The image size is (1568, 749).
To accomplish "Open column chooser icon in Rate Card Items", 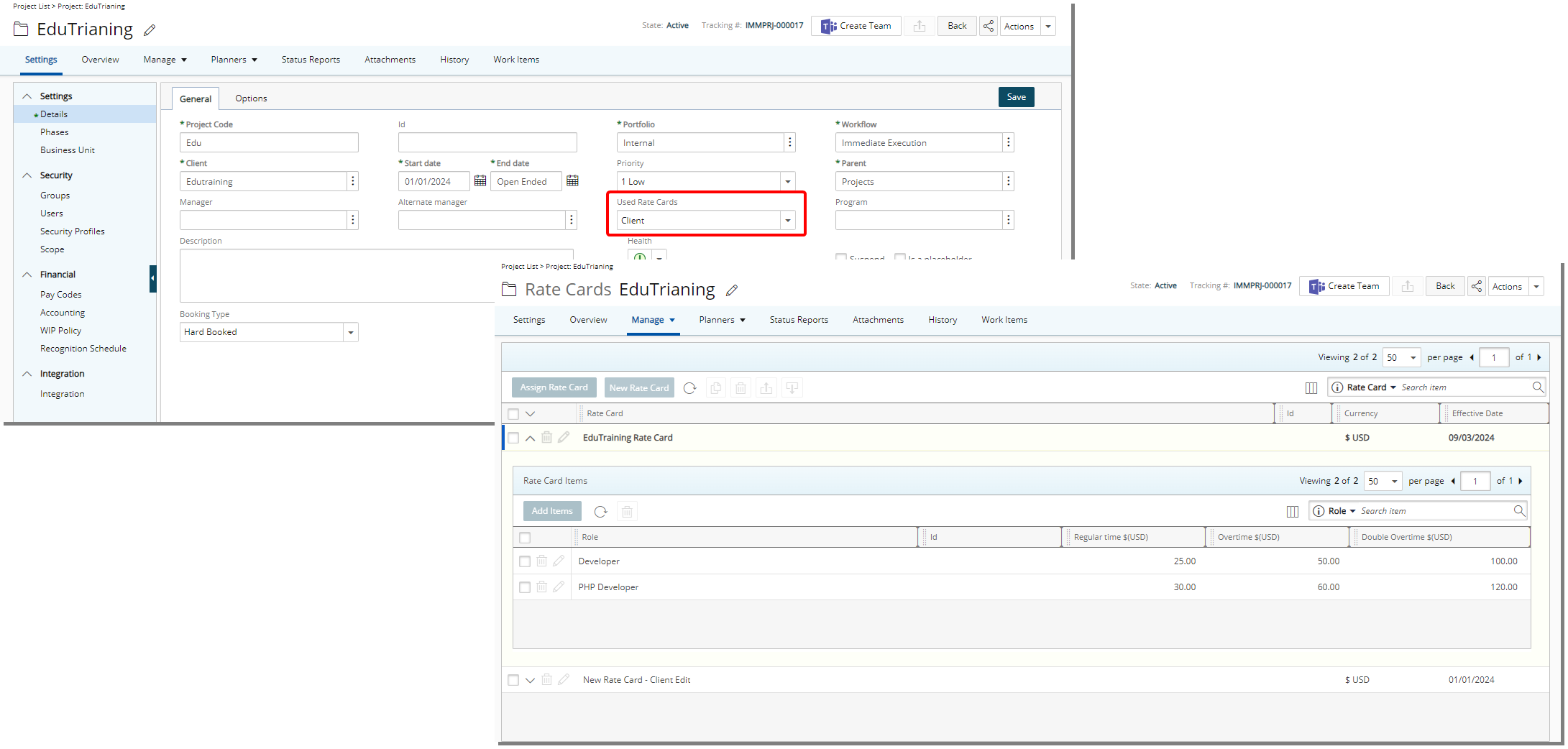I will pyautogui.click(x=1292, y=511).
